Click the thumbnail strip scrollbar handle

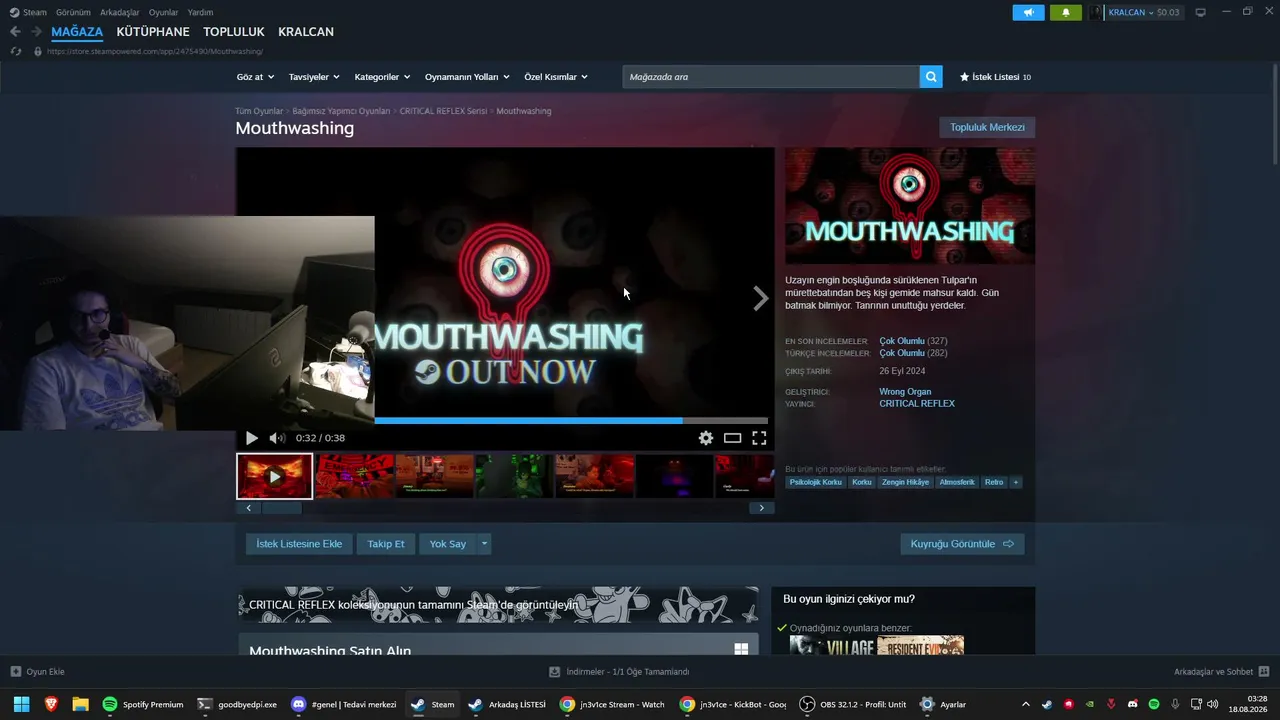282,508
